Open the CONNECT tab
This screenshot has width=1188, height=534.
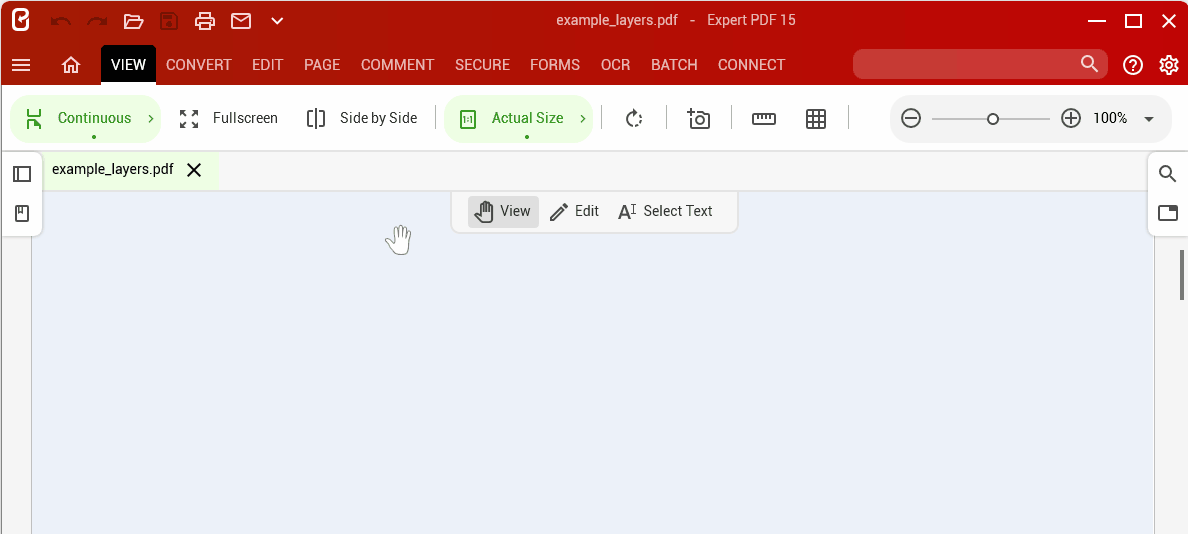pos(752,65)
